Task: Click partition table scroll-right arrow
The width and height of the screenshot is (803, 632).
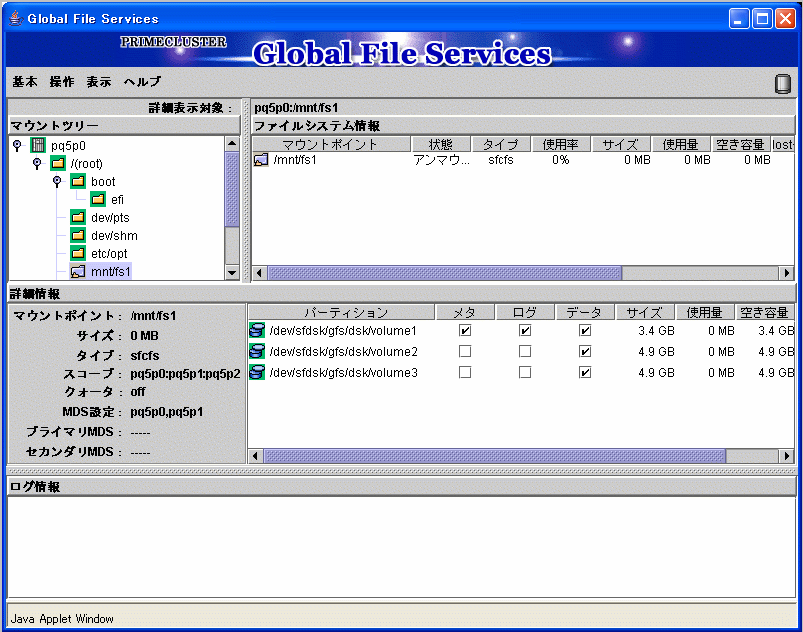Action: 786,455
